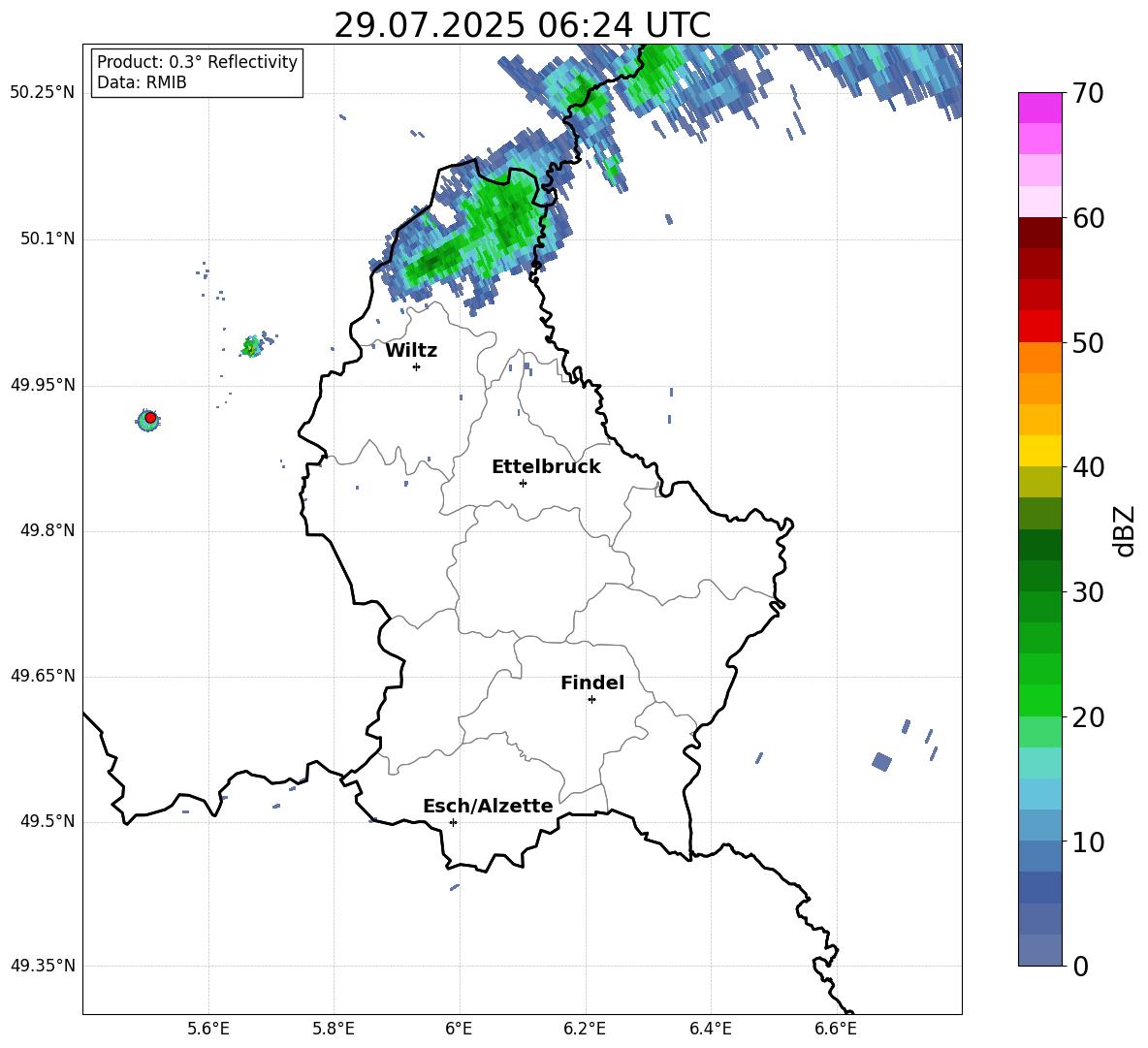1148x1048 pixels.
Task: Click the Esch/Alzette station cross marker
Action: tap(453, 822)
